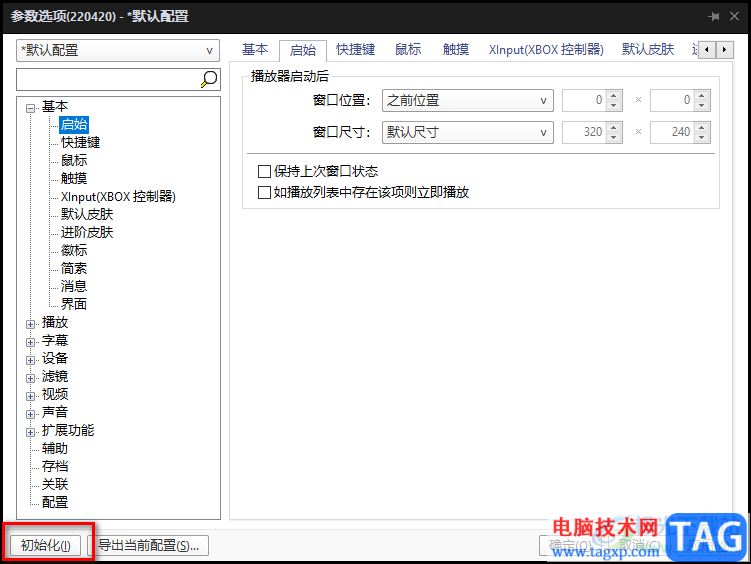Select 启始 in the settings tree
The height and width of the screenshot is (564, 751).
74,124
